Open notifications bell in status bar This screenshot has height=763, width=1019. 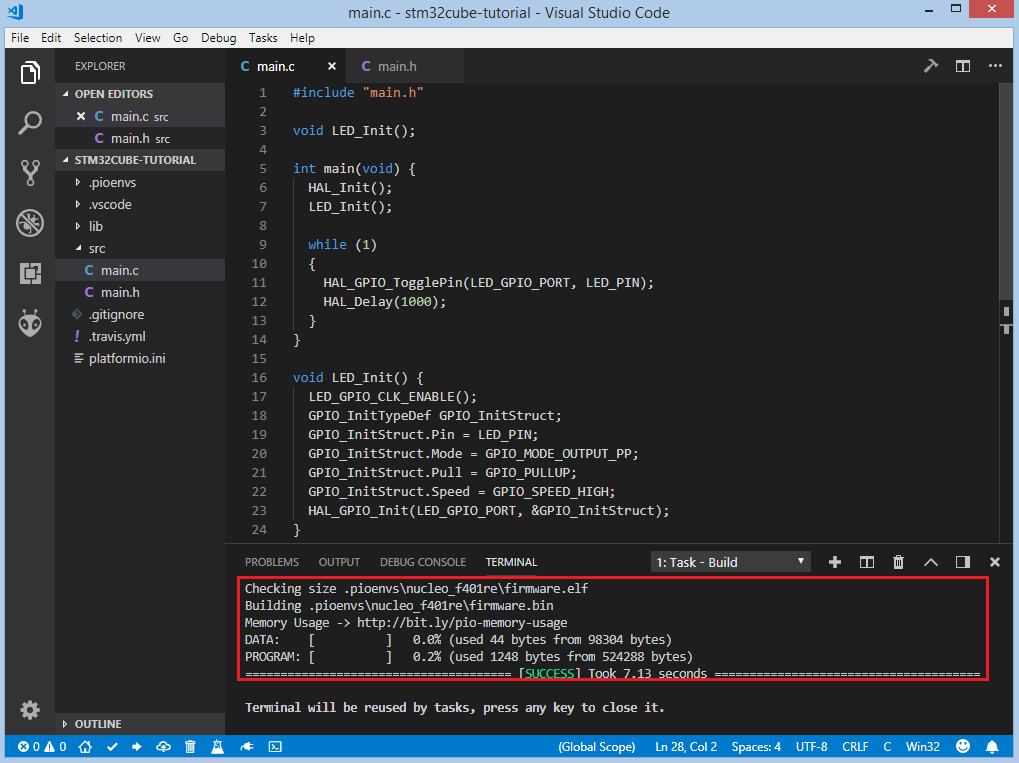pos(992,747)
